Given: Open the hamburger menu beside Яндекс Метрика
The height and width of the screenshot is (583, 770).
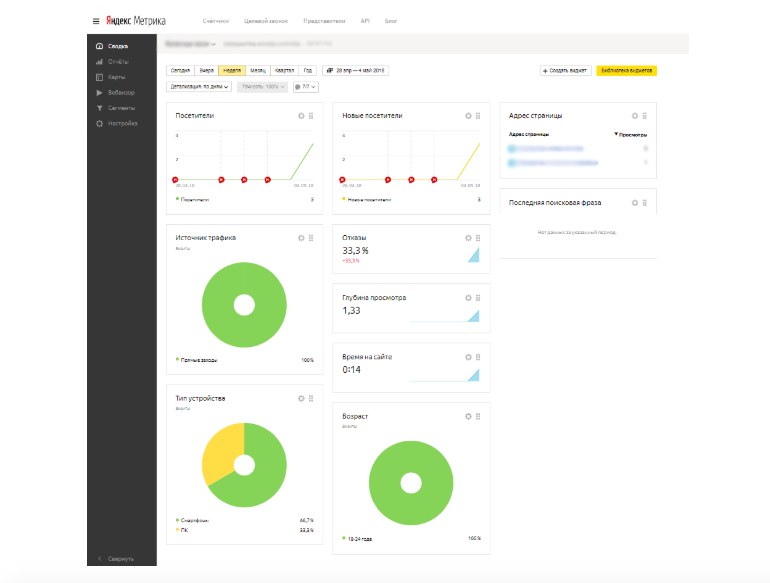Looking at the screenshot, I should tap(96, 20).
